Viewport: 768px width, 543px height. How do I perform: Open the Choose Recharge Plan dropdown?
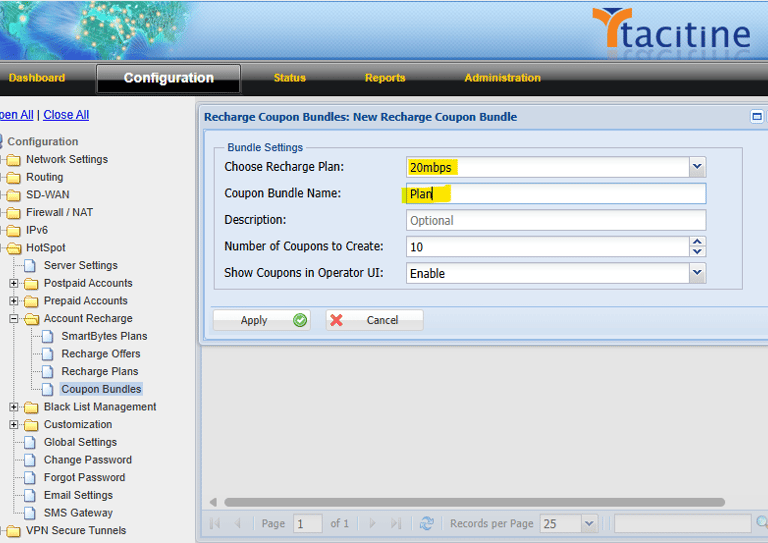(x=697, y=167)
